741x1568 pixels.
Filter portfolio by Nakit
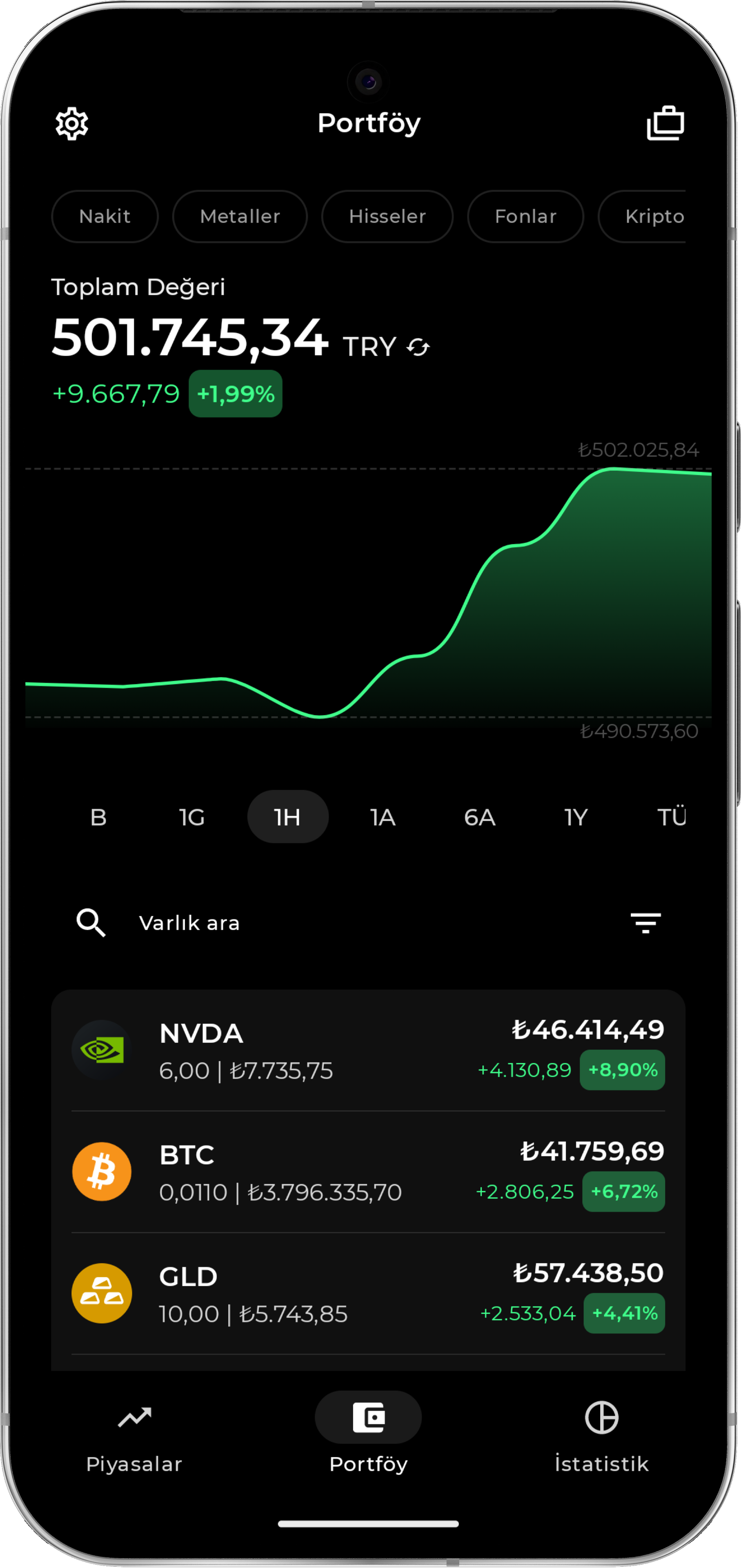(x=105, y=217)
